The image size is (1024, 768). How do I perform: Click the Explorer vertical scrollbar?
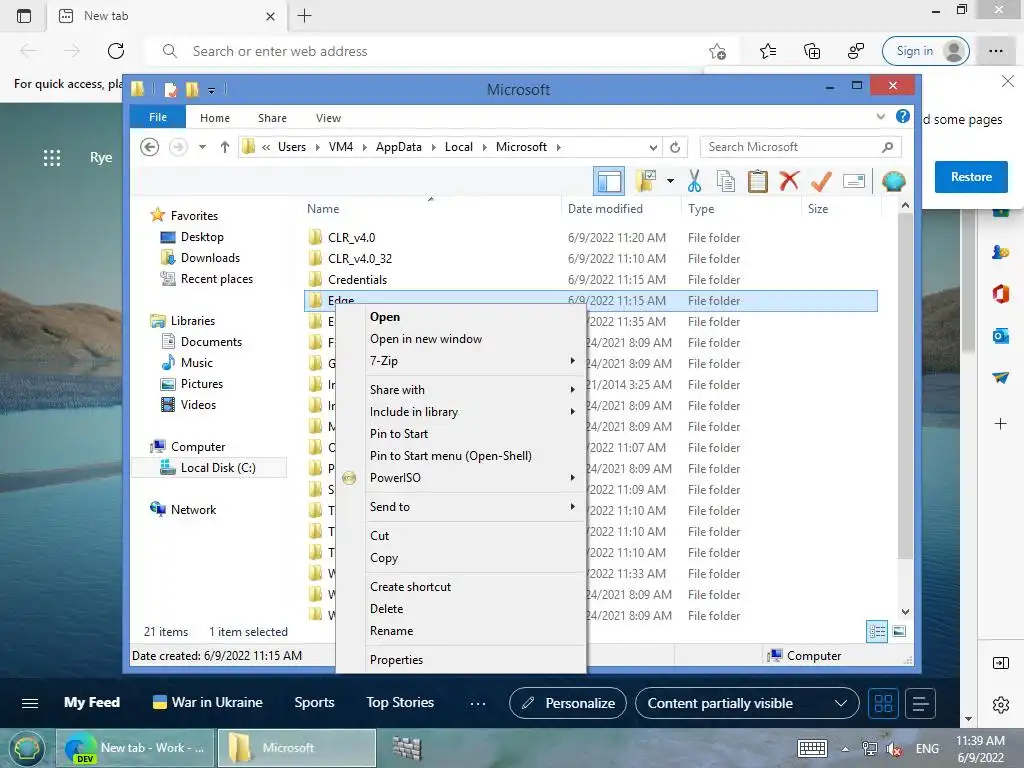point(905,385)
